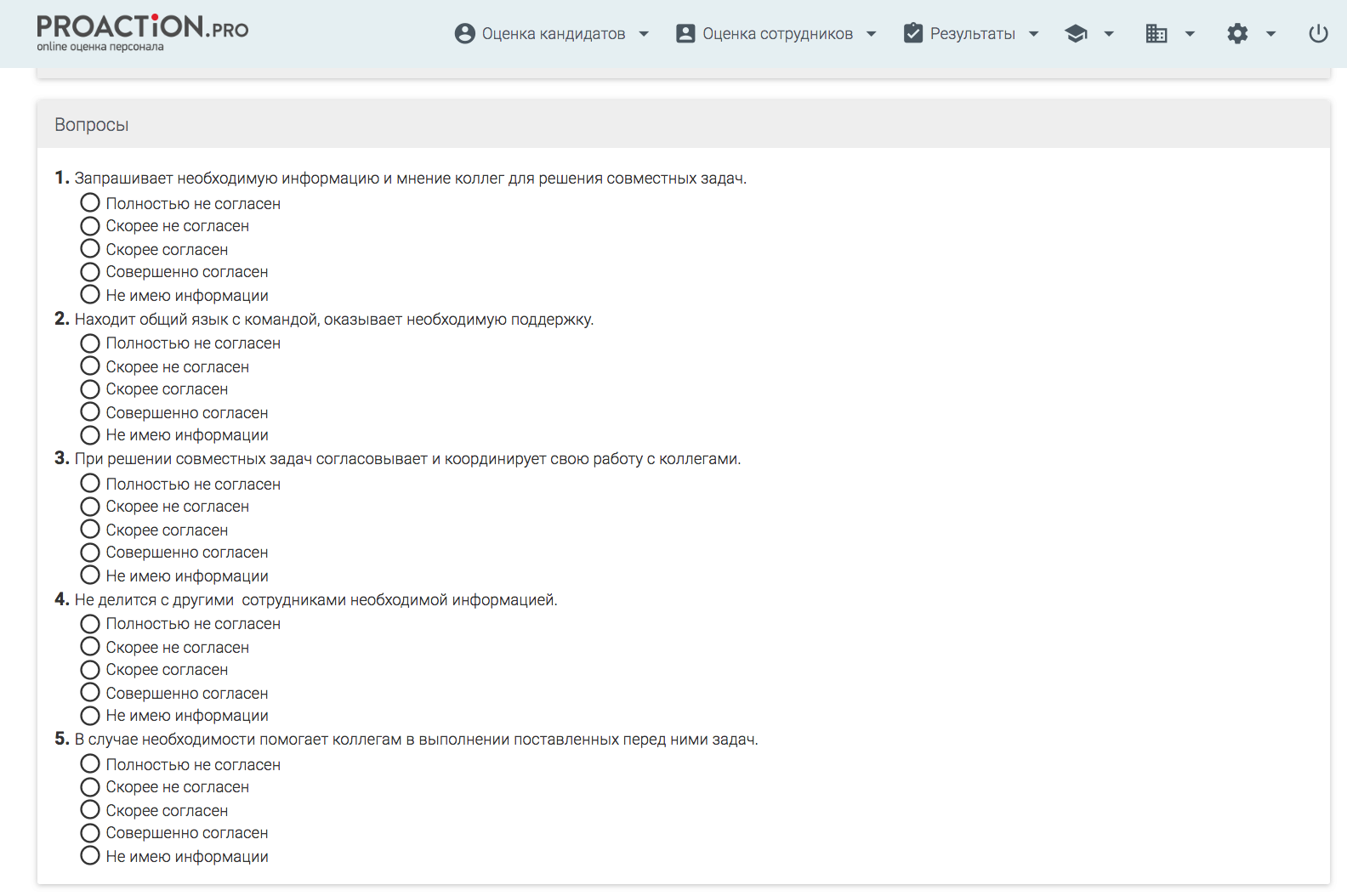Expand the arrow beside Оценка сотрудников
The image size is (1347, 896).
pos(871,34)
